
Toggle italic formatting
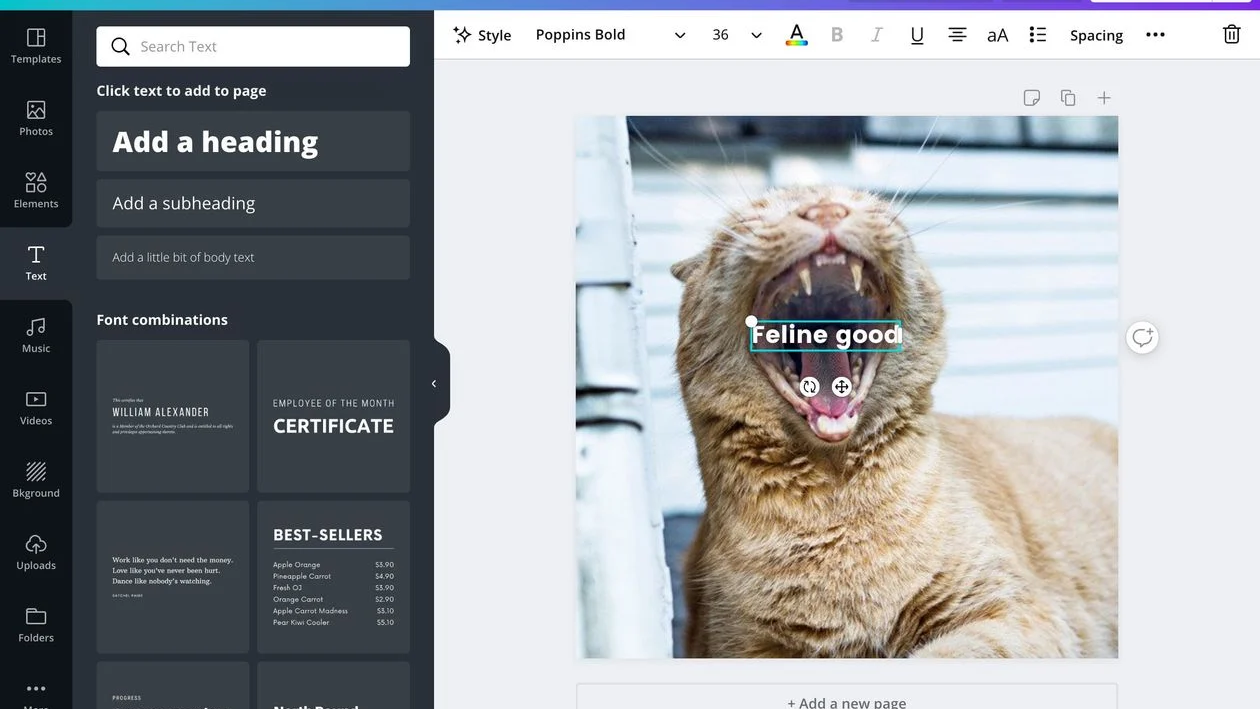point(877,35)
